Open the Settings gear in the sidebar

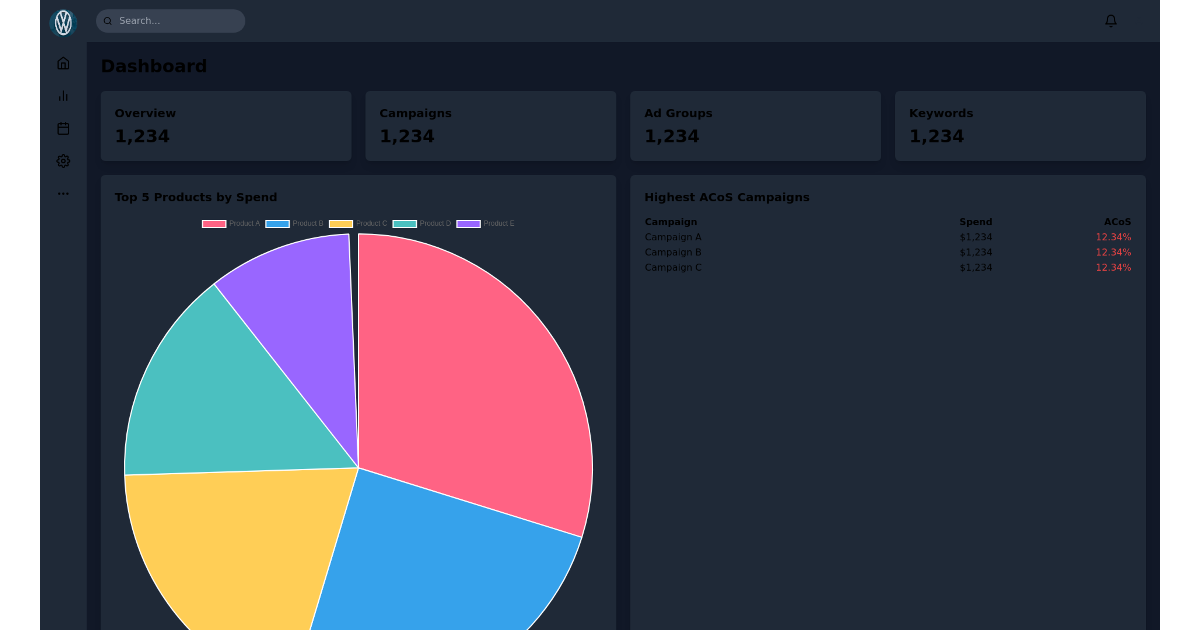click(63, 161)
